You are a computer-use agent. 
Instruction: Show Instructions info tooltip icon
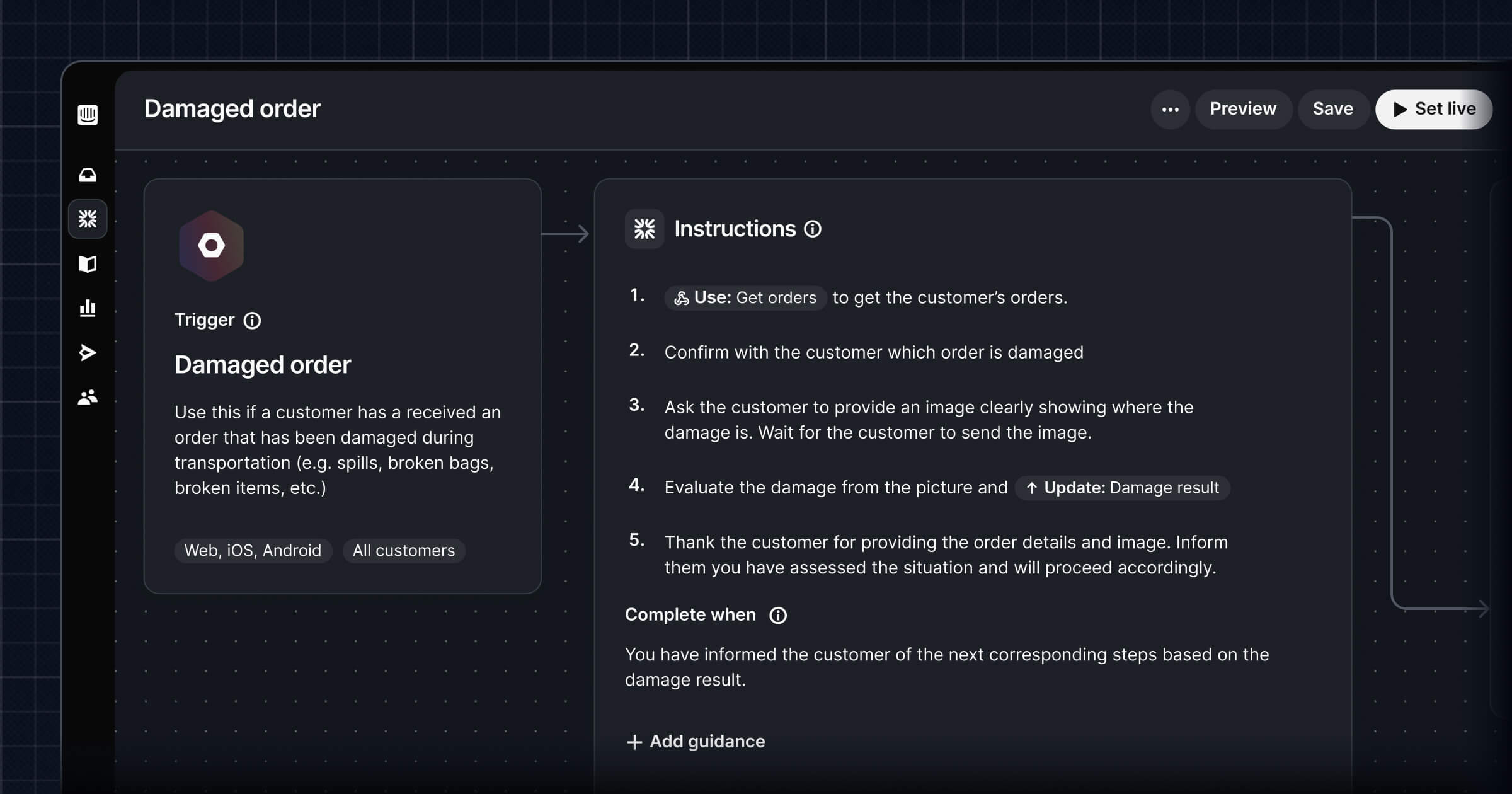813,229
